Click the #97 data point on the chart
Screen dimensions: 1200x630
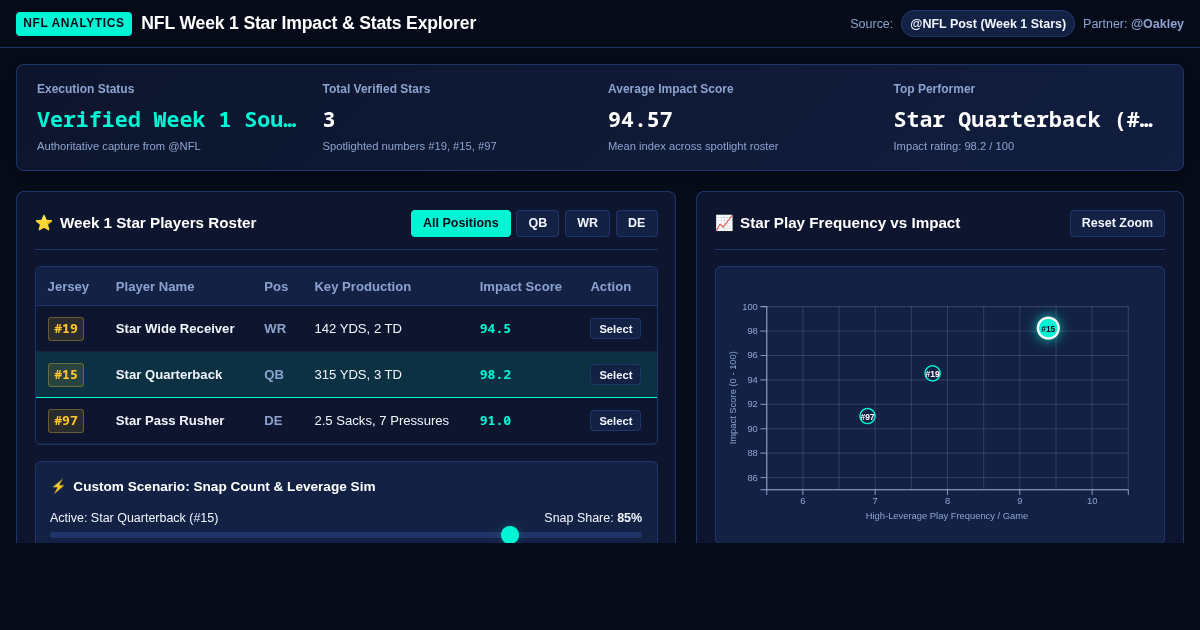[868, 416]
